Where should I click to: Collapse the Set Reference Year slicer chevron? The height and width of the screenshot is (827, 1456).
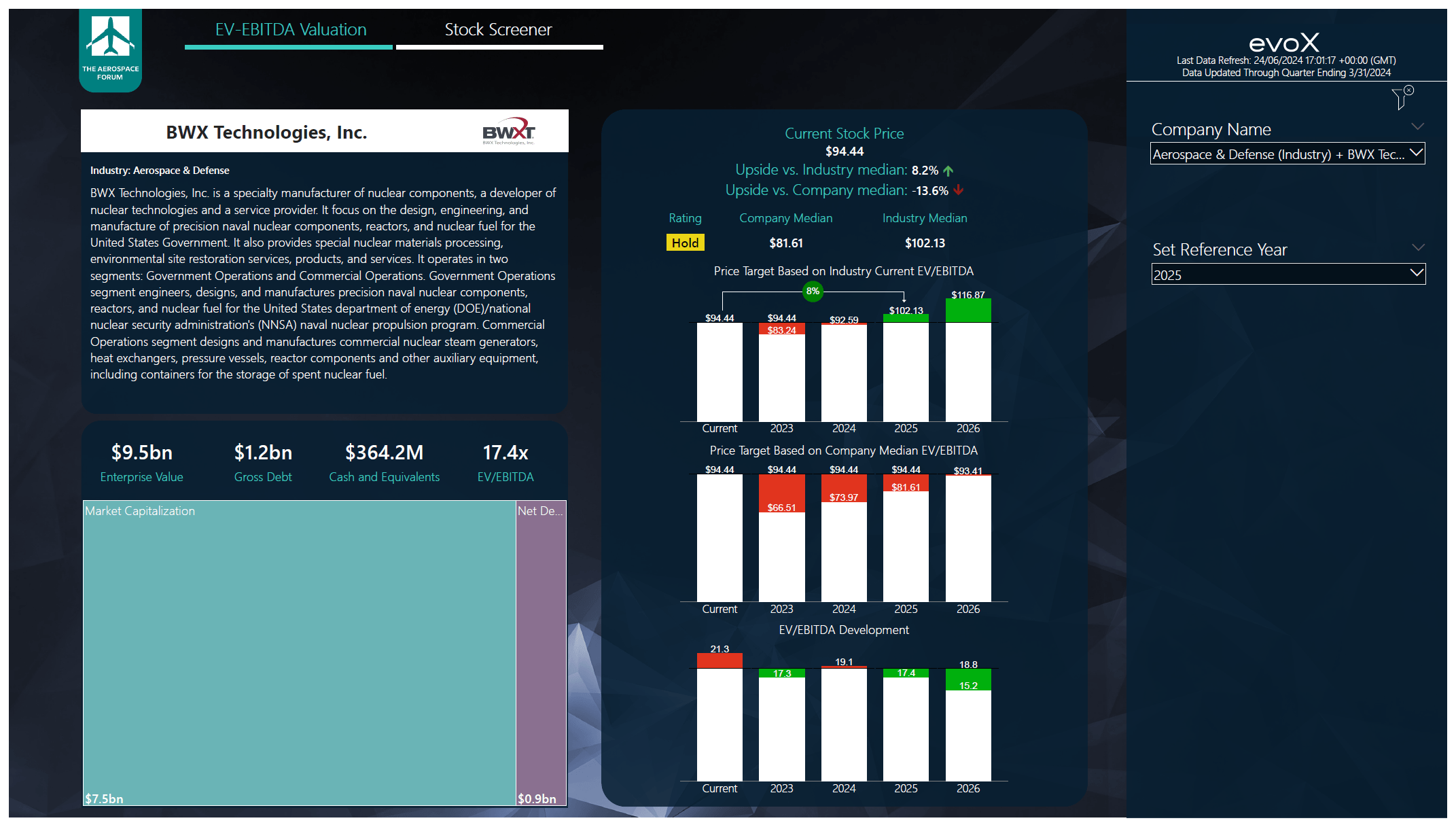click(1418, 247)
